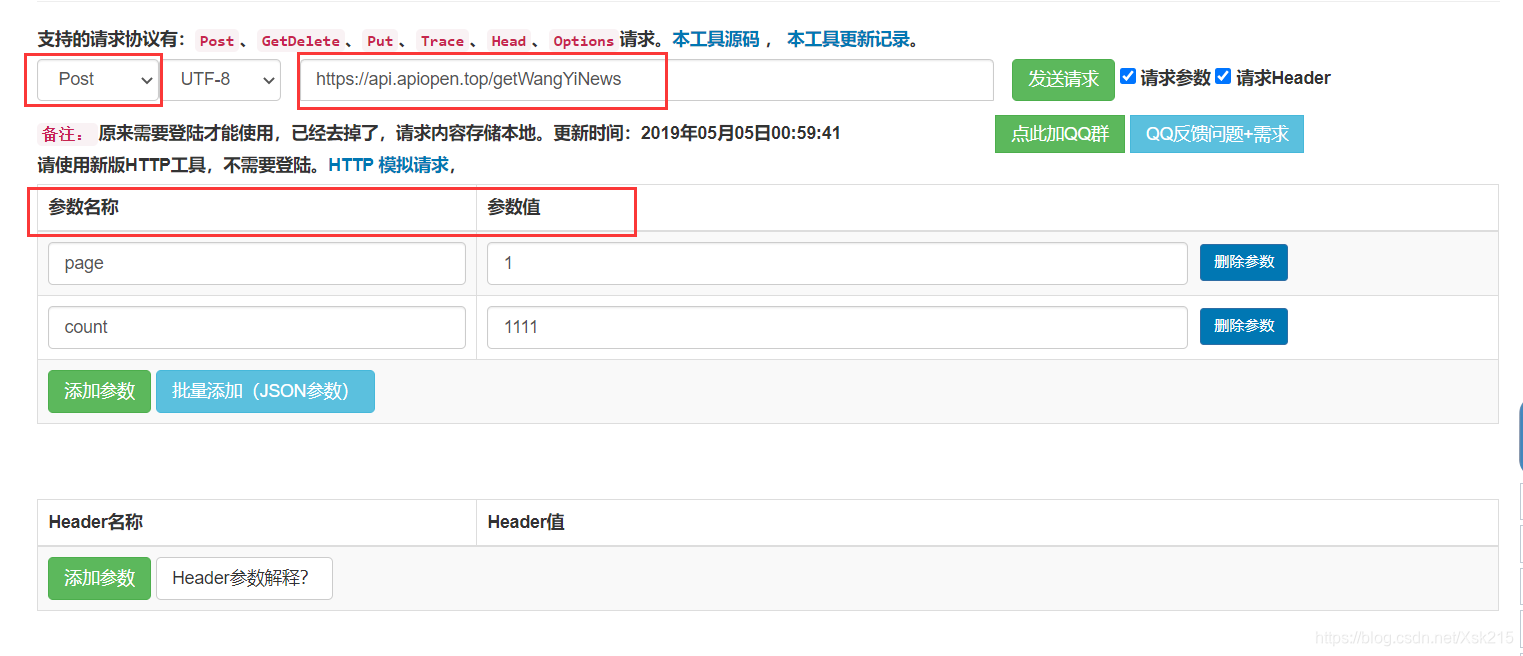This screenshot has width=1523, height=656.
Task: Click 添加参数 in the Header section
Action: (x=99, y=578)
